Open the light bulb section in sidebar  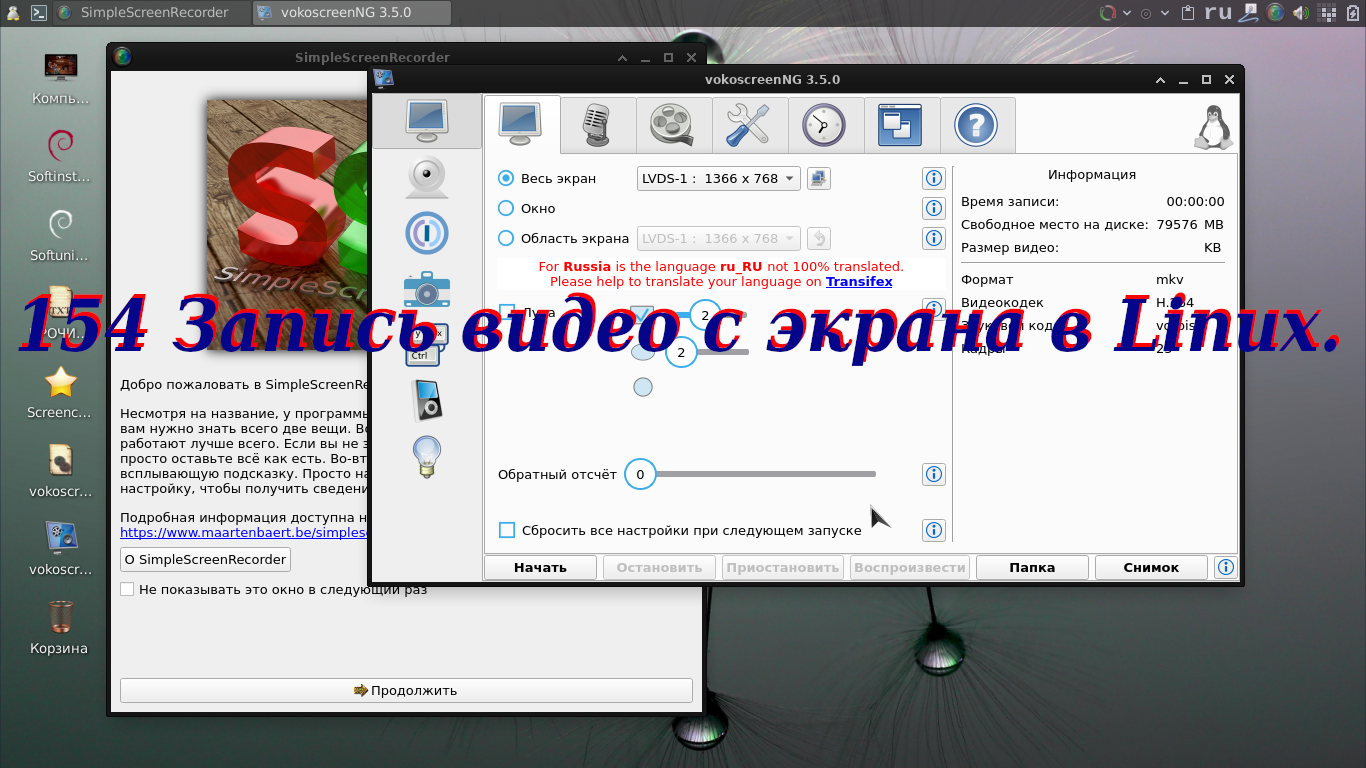tap(427, 457)
